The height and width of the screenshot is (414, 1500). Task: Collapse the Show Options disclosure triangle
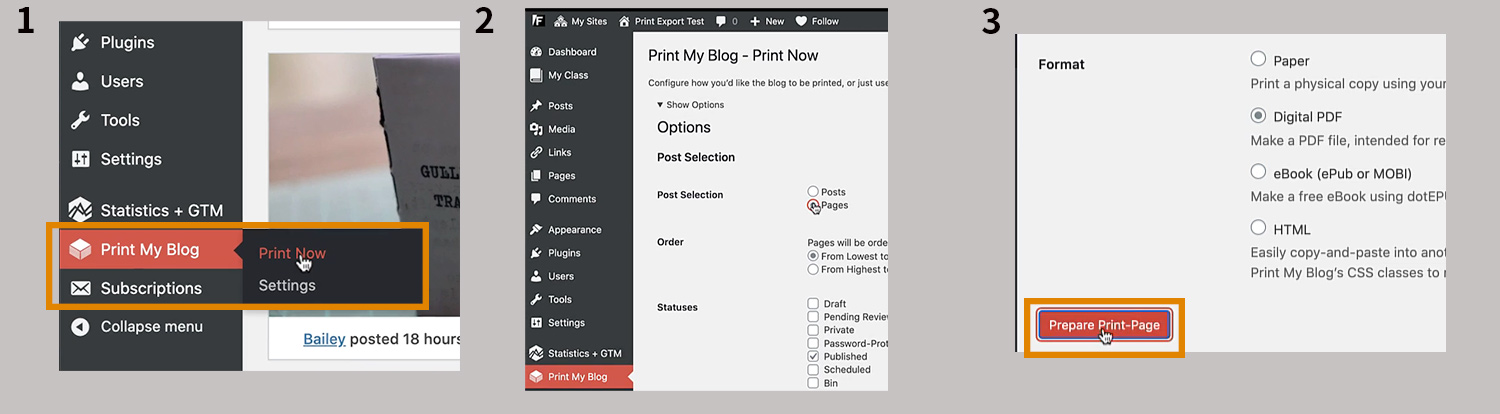[660, 105]
